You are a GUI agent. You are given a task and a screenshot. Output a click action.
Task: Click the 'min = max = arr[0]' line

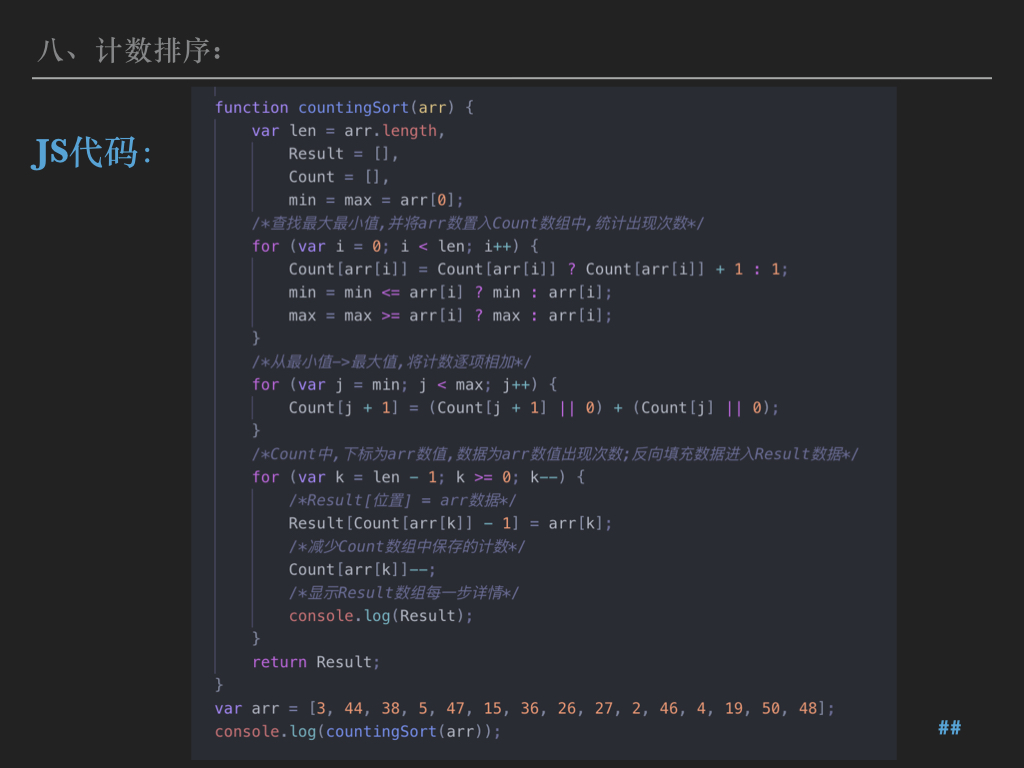[x=376, y=200]
